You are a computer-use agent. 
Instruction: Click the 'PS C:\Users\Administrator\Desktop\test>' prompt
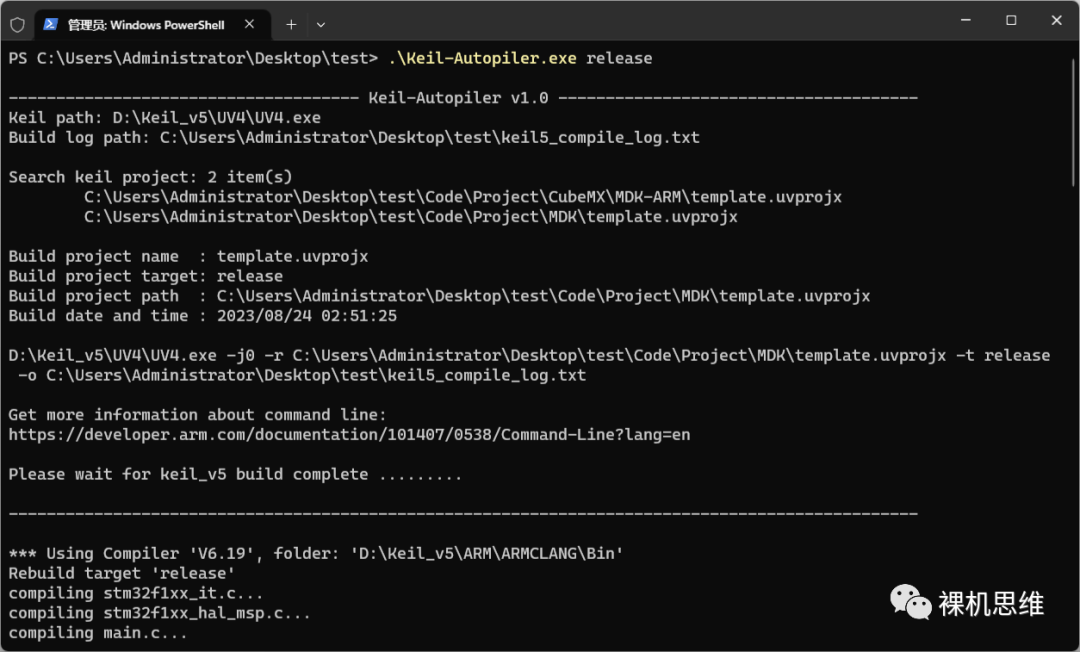(x=193, y=58)
